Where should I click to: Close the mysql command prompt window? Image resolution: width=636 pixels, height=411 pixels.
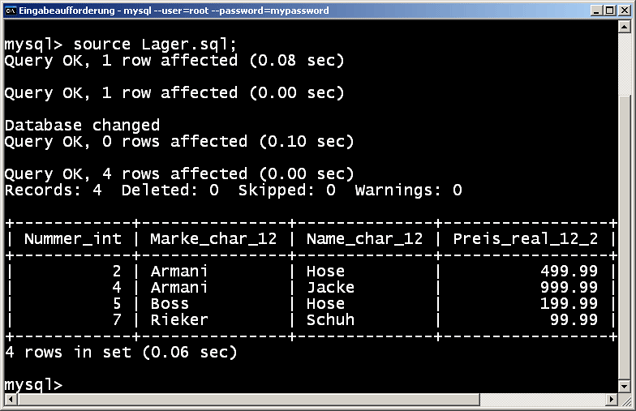624,11
